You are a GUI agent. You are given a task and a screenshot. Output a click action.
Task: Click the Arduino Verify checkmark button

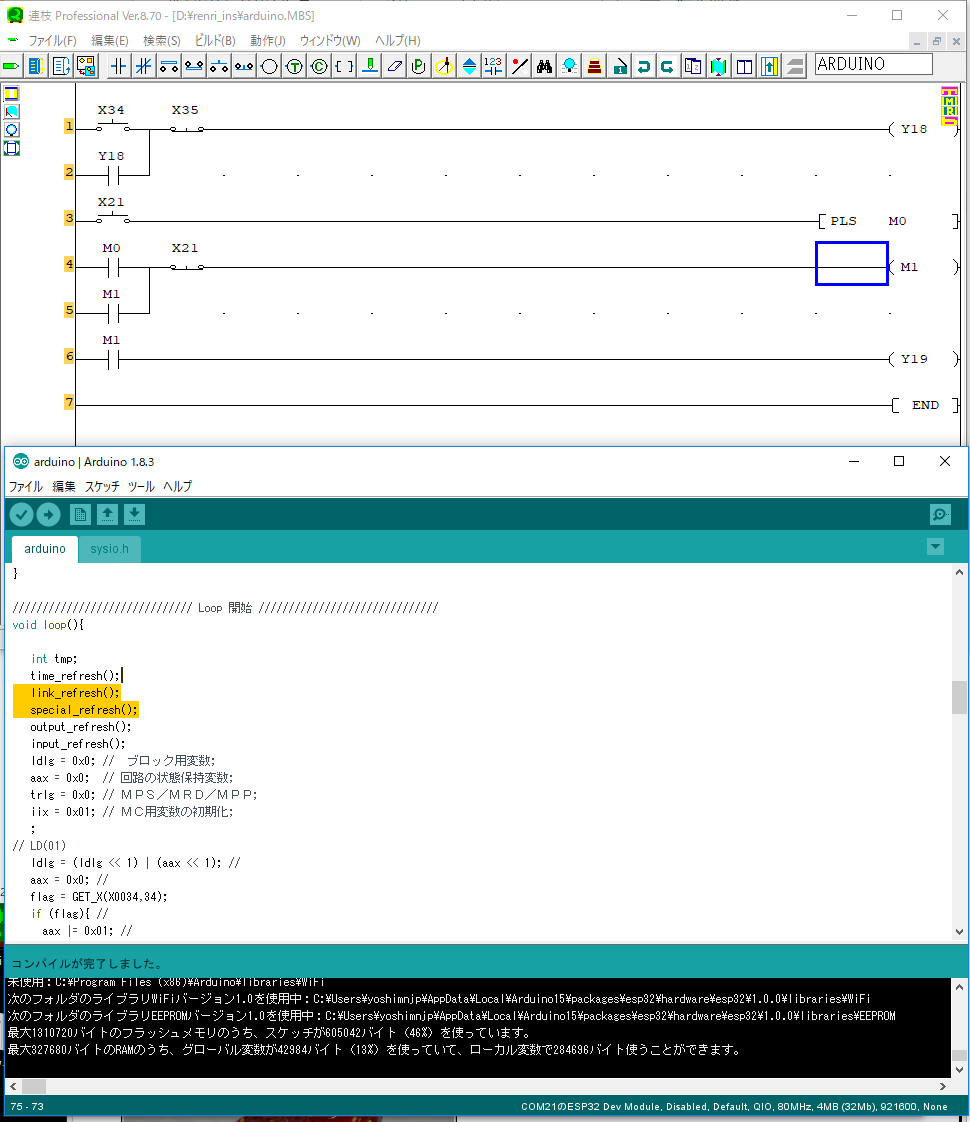[x=21, y=515]
